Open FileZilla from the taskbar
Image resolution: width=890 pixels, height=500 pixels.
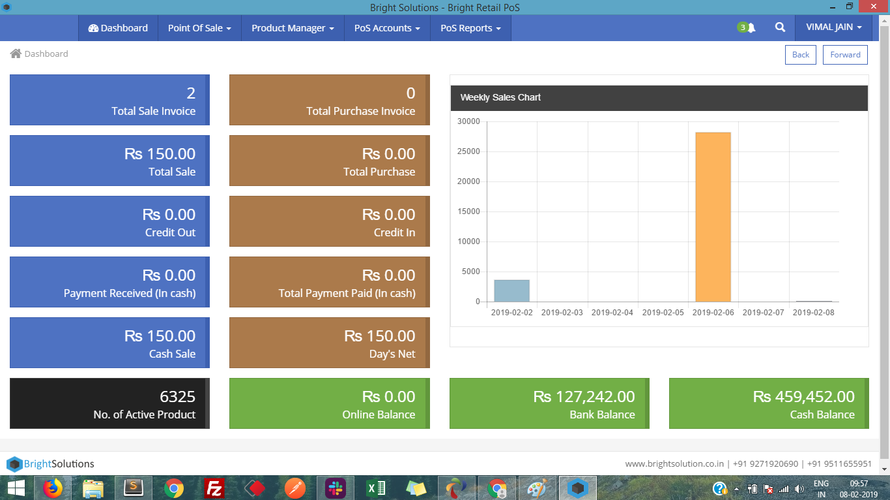tap(214, 488)
